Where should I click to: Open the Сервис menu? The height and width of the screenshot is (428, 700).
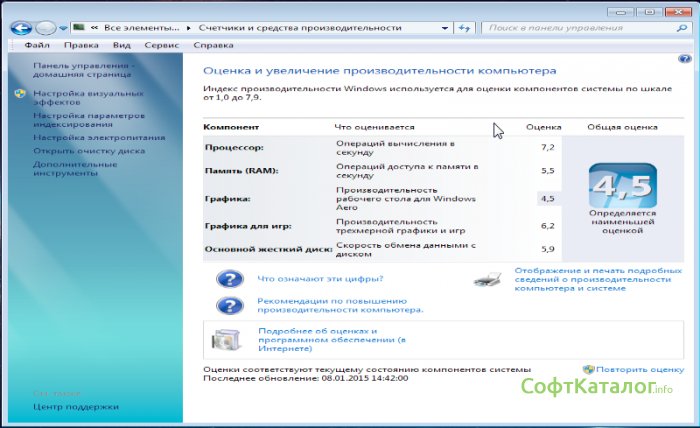click(161, 46)
